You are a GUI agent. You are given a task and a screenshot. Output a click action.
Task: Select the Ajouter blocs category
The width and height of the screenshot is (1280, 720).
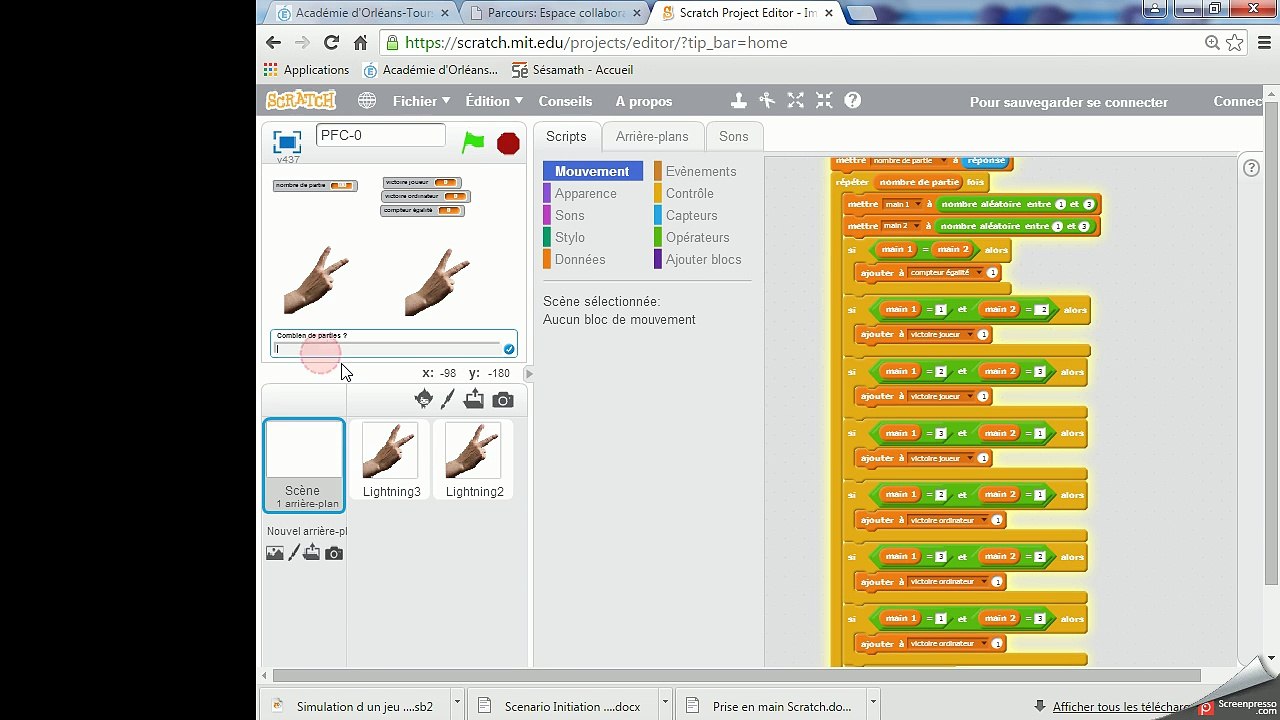click(x=703, y=259)
